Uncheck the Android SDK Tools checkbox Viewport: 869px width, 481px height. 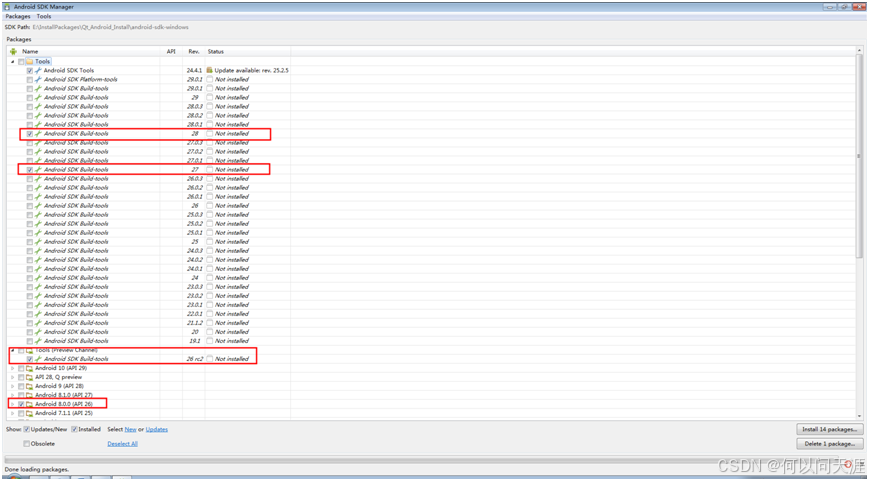[x=29, y=70]
